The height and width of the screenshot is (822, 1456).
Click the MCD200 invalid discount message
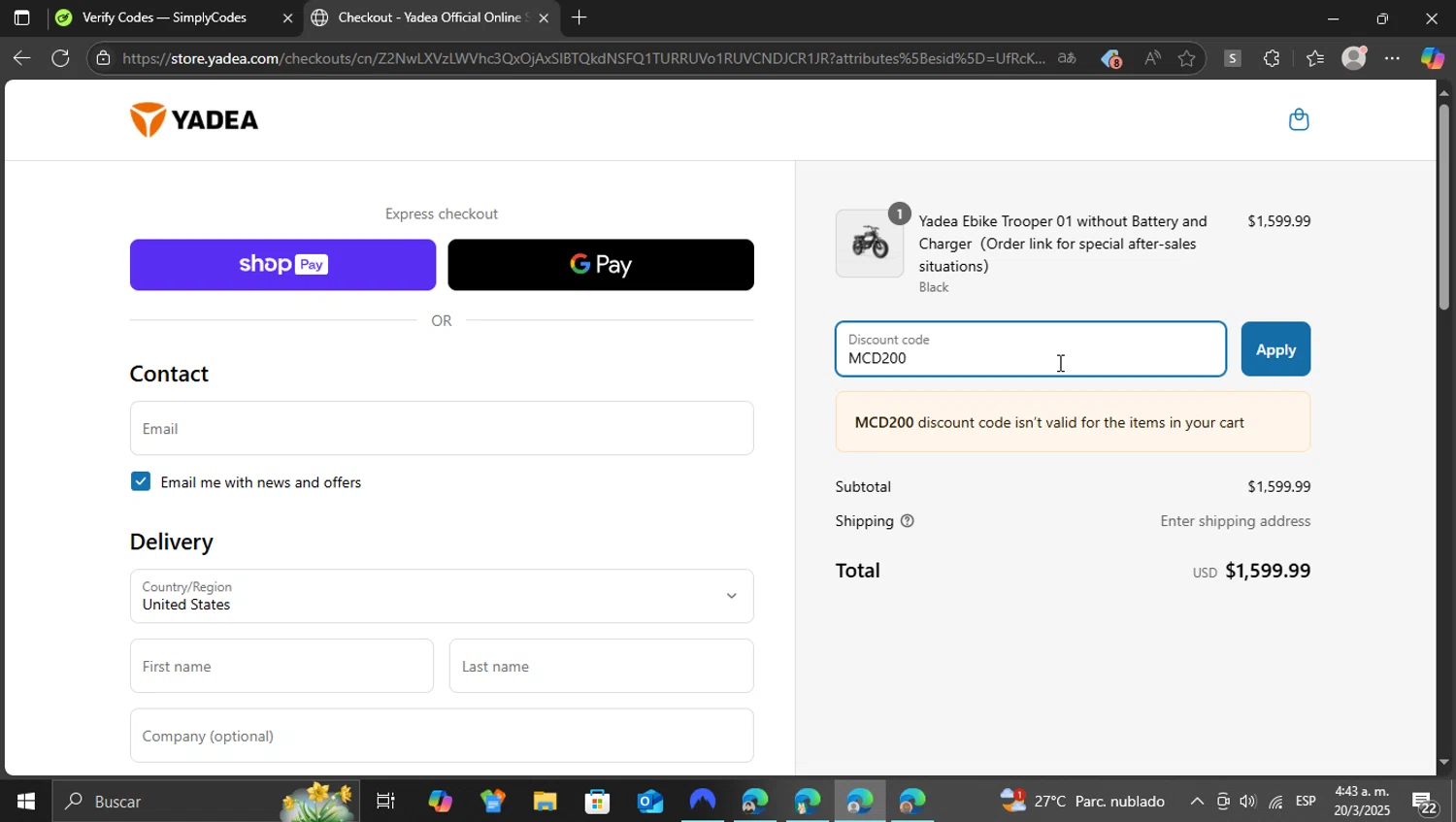pyautogui.click(x=1073, y=422)
